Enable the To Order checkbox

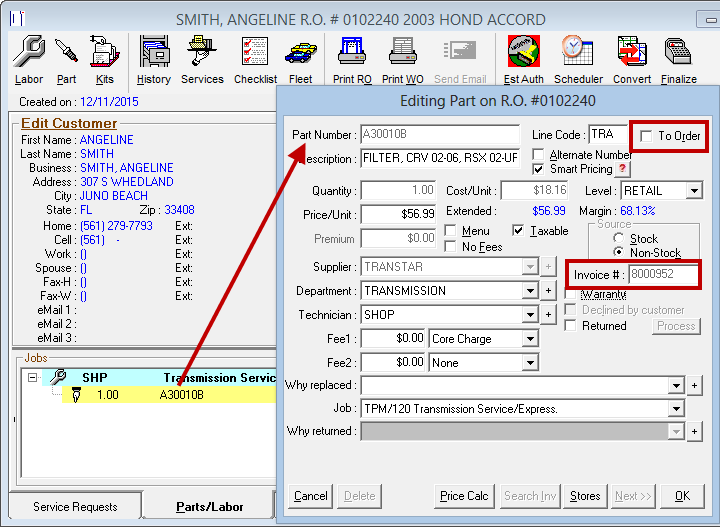click(x=647, y=136)
